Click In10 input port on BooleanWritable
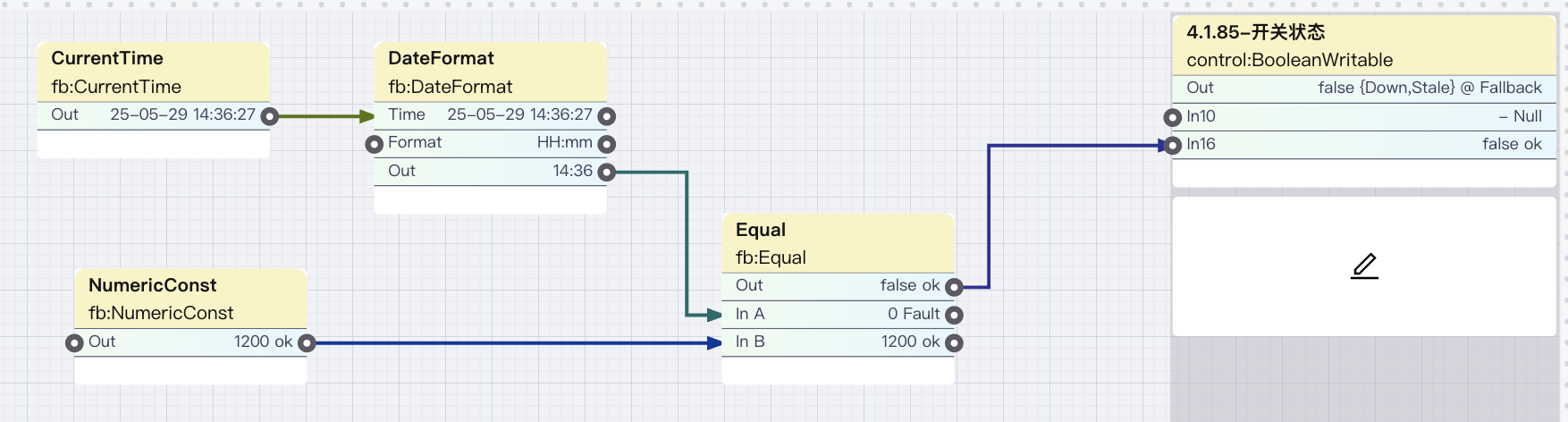The width and height of the screenshot is (1568, 422). click(x=1173, y=117)
